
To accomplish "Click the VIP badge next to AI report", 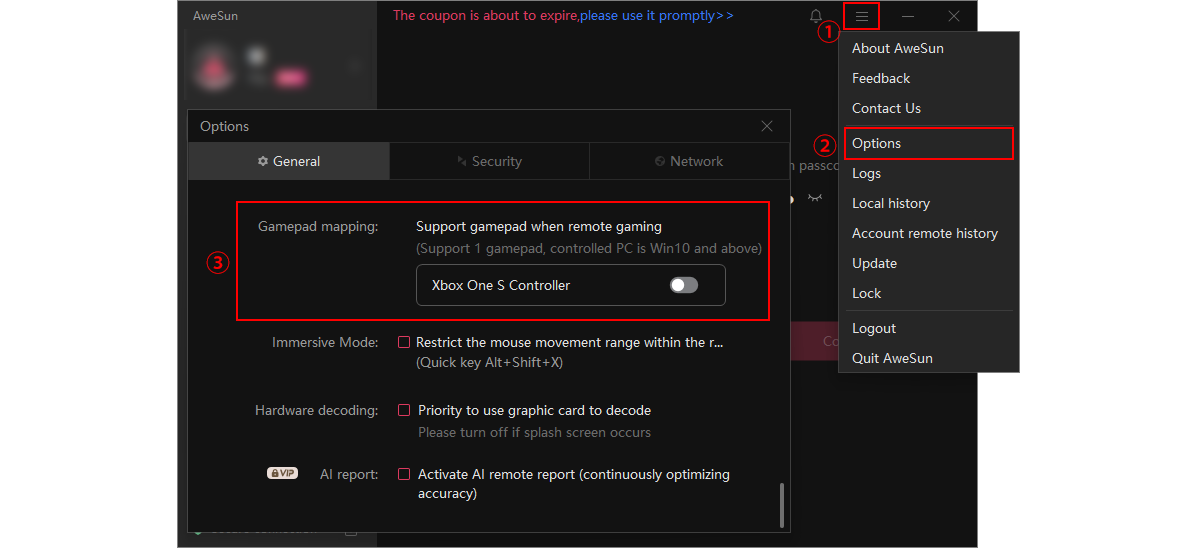I will (x=282, y=473).
